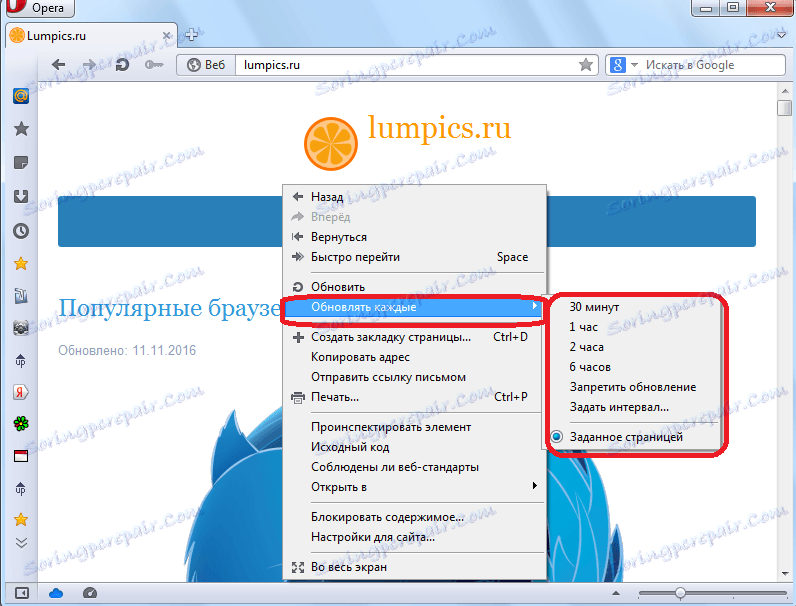The height and width of the screenshot is (606, 796).
Task: Choose Соблюдены ли веб-стандарты entry
Action: 414,467
